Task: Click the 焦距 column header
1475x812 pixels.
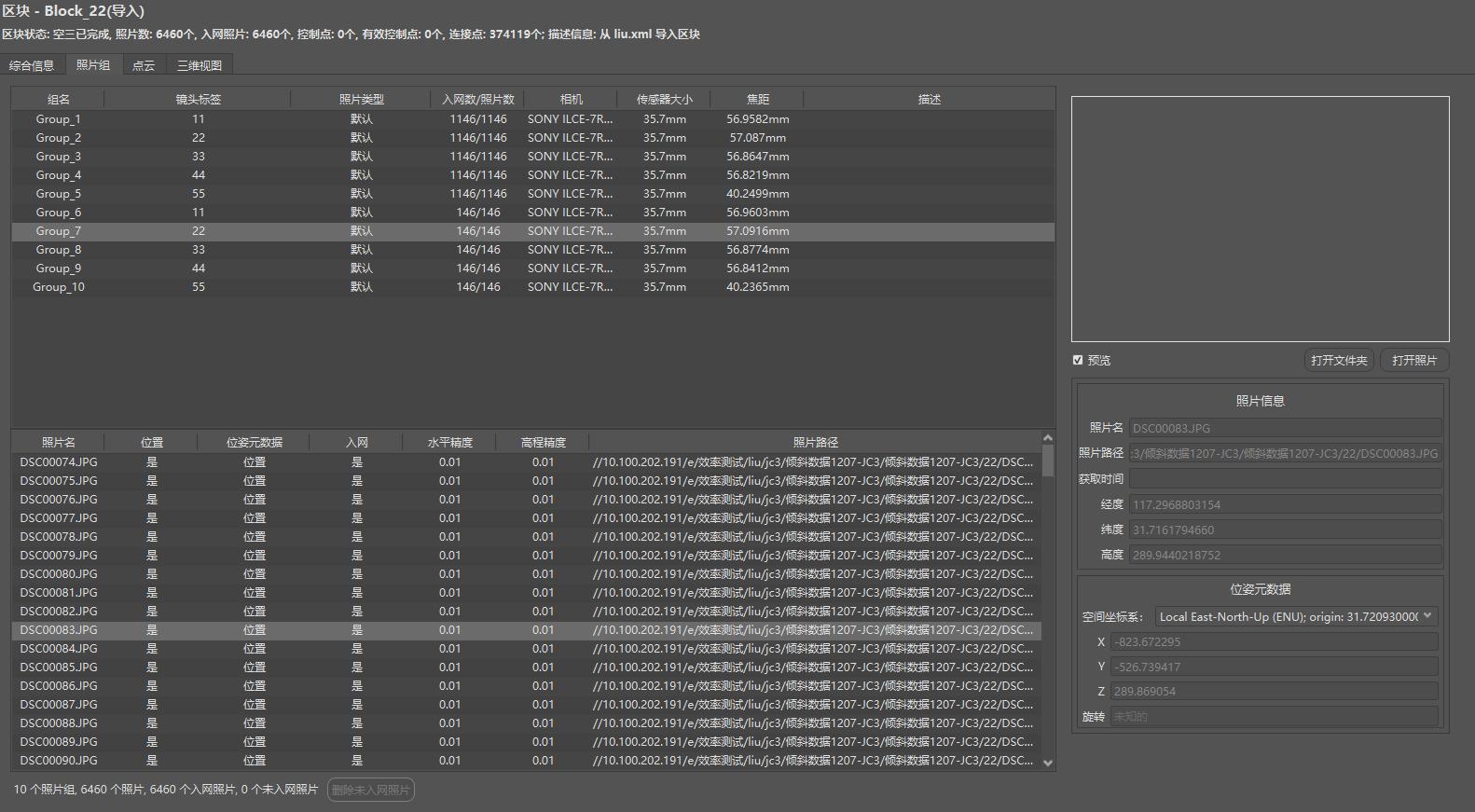Action: [x=757, y=99]
